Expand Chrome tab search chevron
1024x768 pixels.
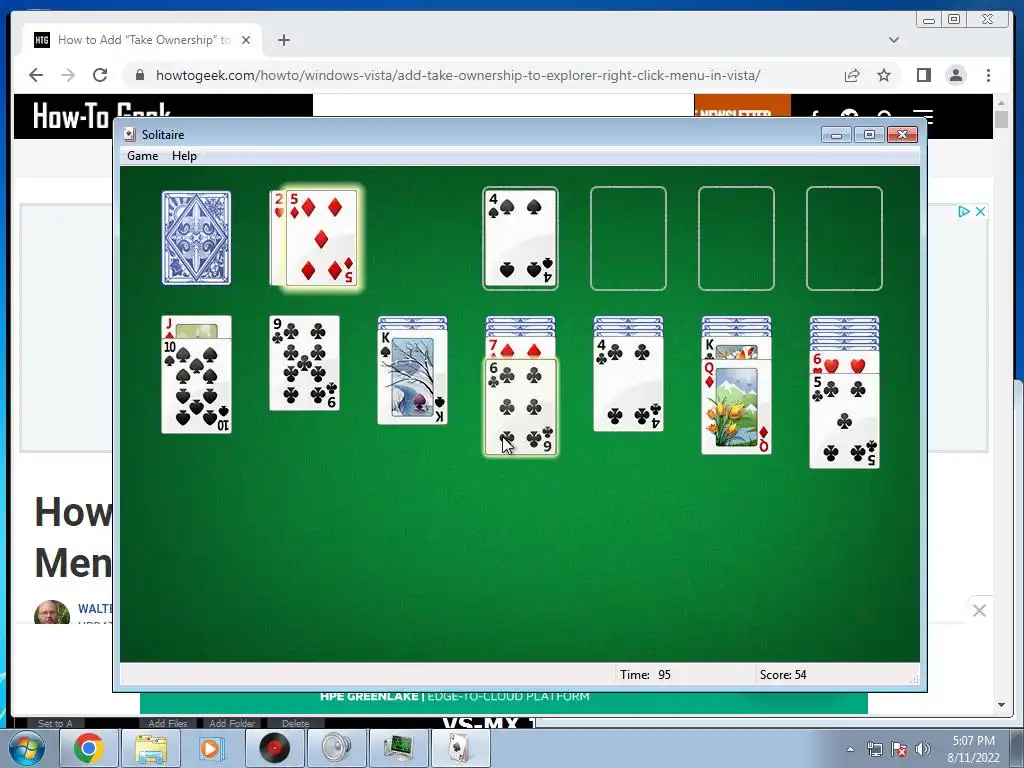894,40
